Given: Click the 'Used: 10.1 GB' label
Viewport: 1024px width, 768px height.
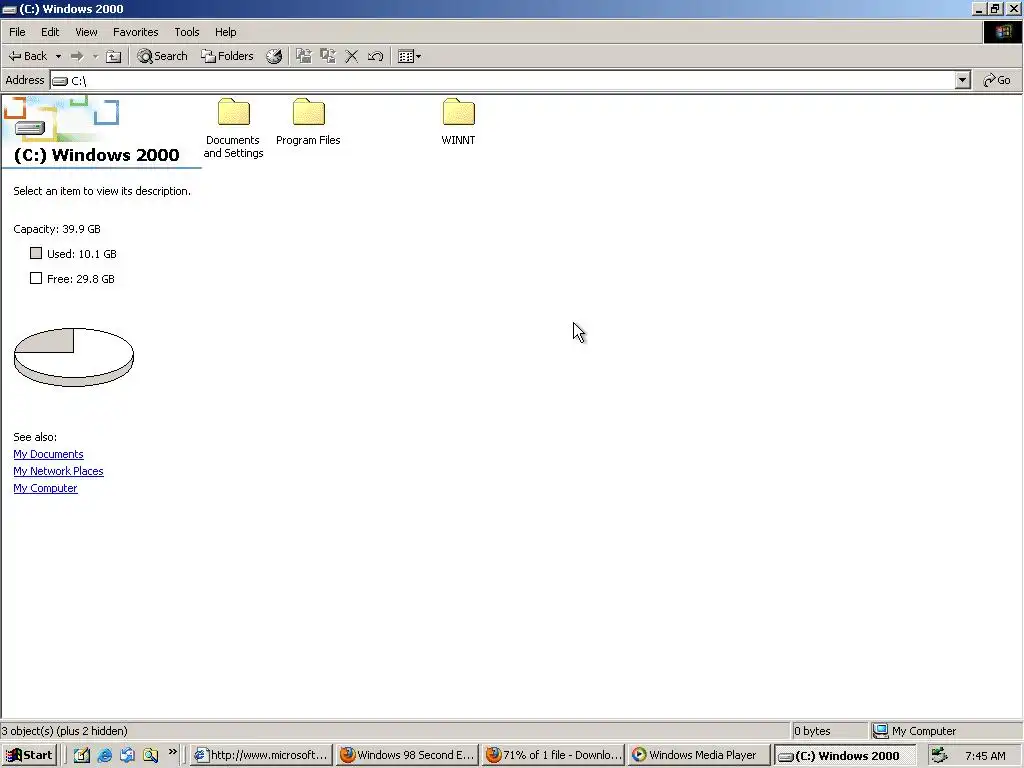Looking at the screenshot, I should tap(82, 253).
